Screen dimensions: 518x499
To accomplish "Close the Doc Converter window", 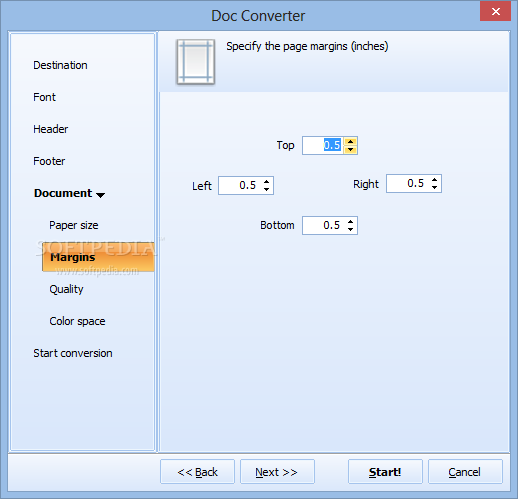I will click(496, 12).
